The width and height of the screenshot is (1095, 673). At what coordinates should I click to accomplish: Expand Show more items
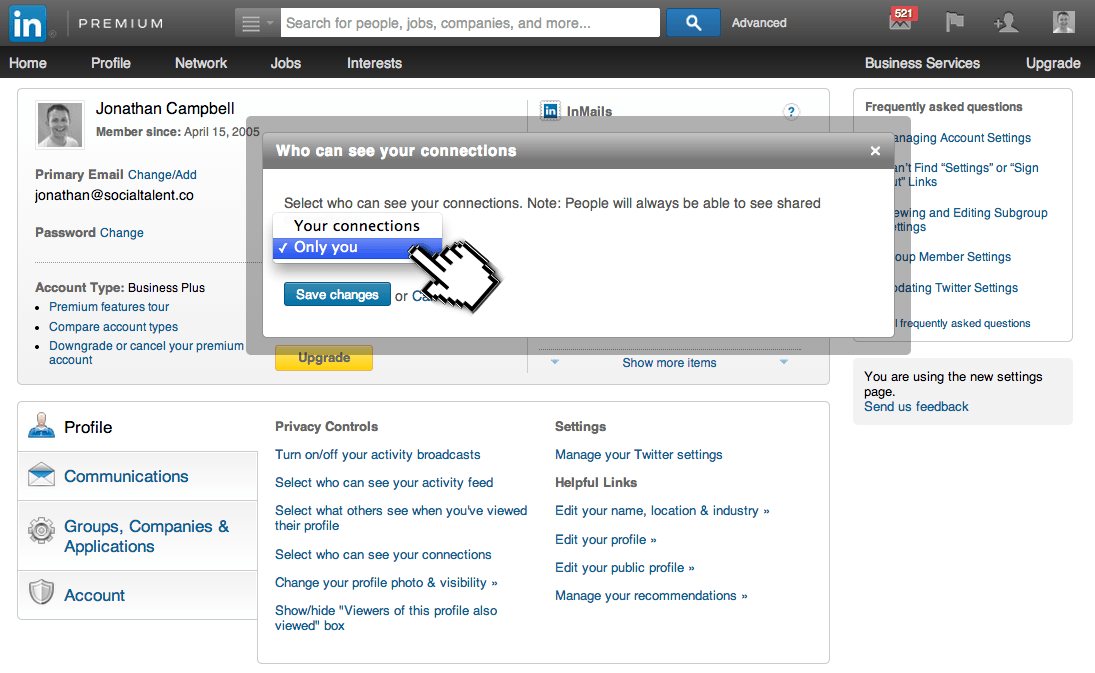click(668, 362)
